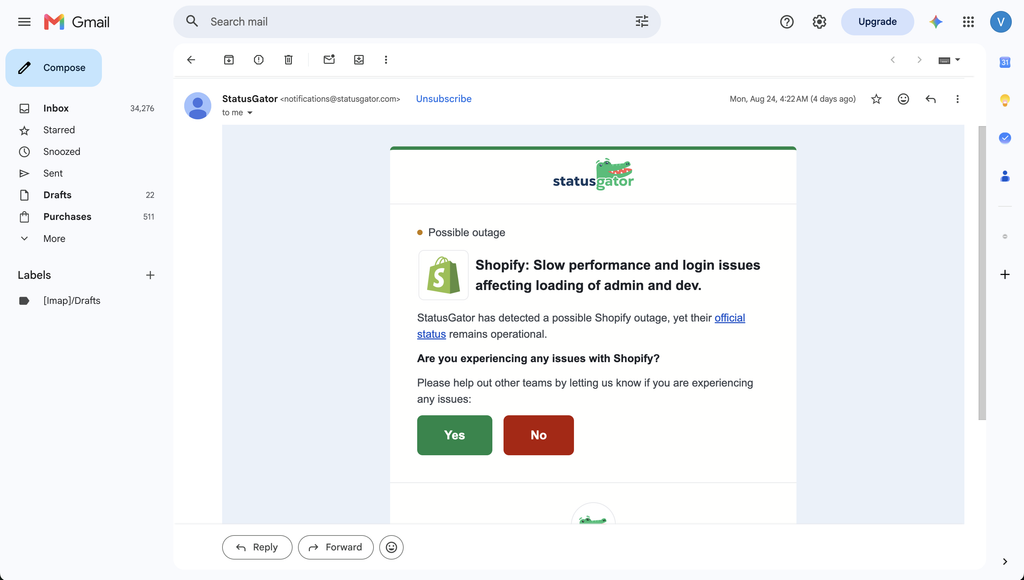Image resolution: width=1024 pixels, height=580 pixels.
Task: Open the Google apps grid
Action: tap(968, 22)
